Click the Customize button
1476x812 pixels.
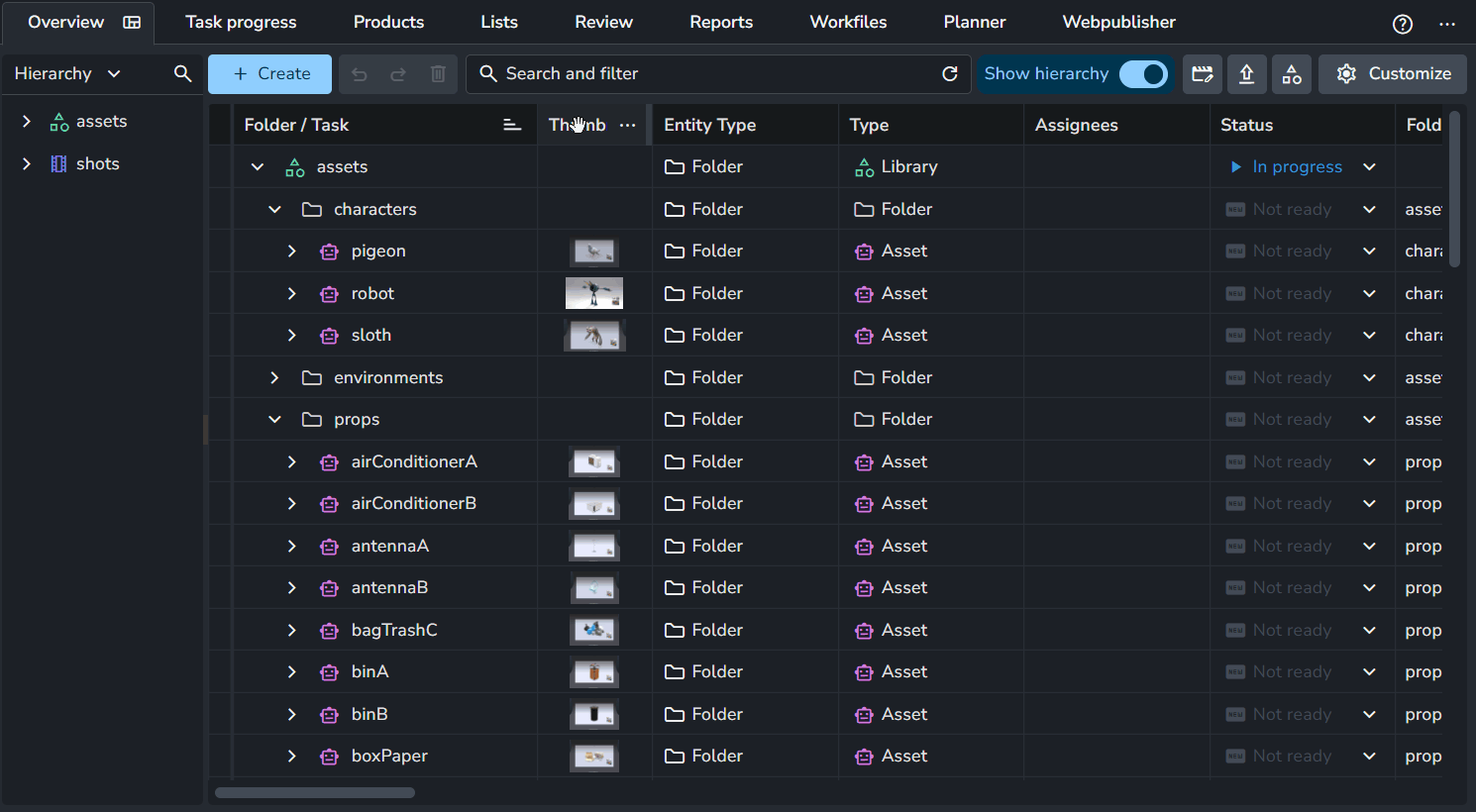1393,74
